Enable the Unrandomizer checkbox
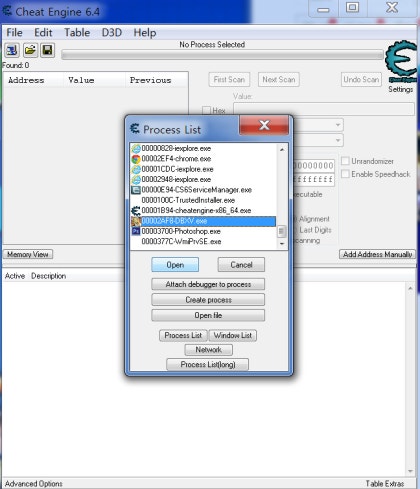Screen dimensions: 420x489 coord(345,161)
